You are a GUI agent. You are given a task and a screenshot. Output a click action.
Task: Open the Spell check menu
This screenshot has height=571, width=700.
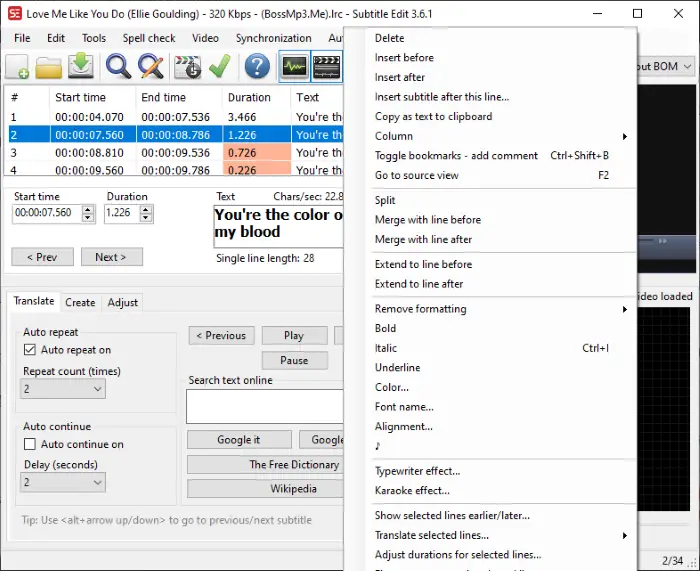tap(149, 38)
